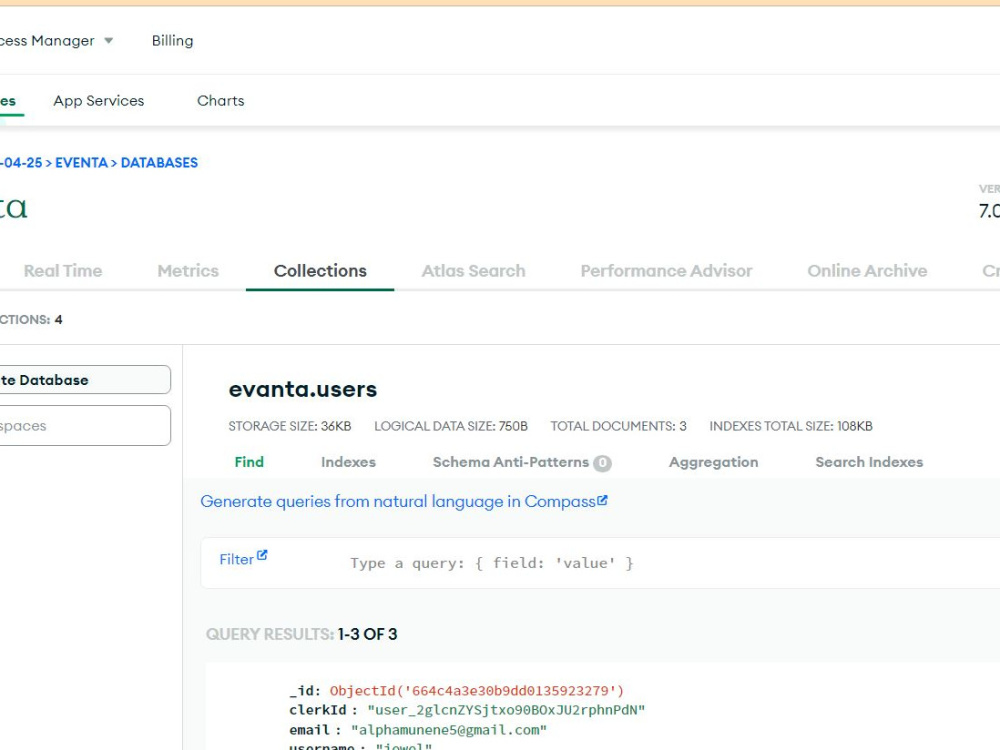The image size is (1000, 750).
Task: Open the Metrics tab
Action: pos(188,271)
